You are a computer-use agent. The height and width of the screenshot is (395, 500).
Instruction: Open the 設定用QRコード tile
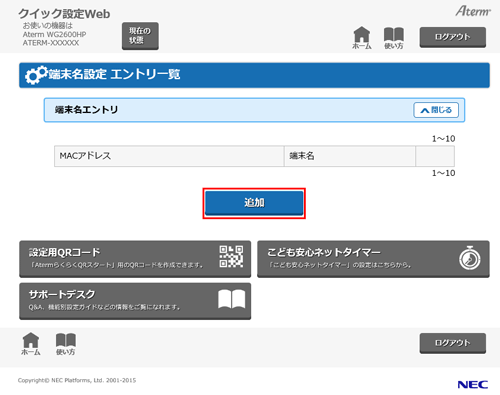coord(135,259)
